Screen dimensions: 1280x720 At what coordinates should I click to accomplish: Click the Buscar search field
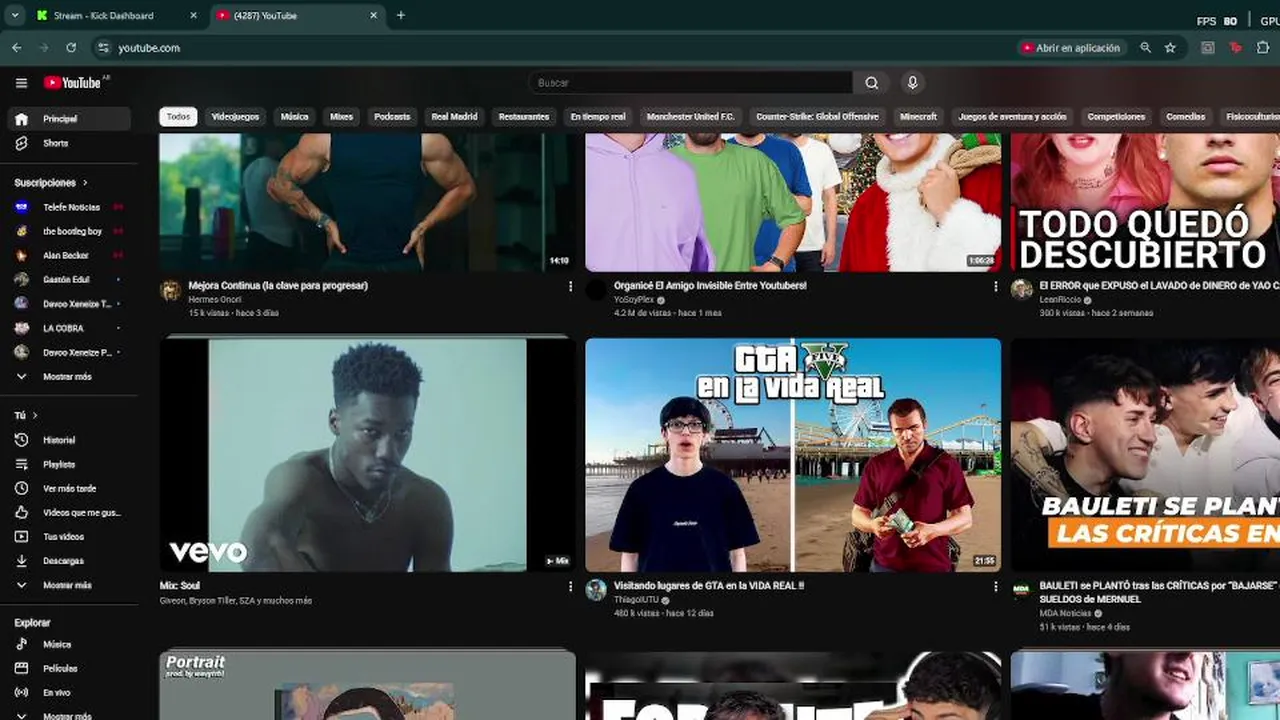(x=690, y=83)
